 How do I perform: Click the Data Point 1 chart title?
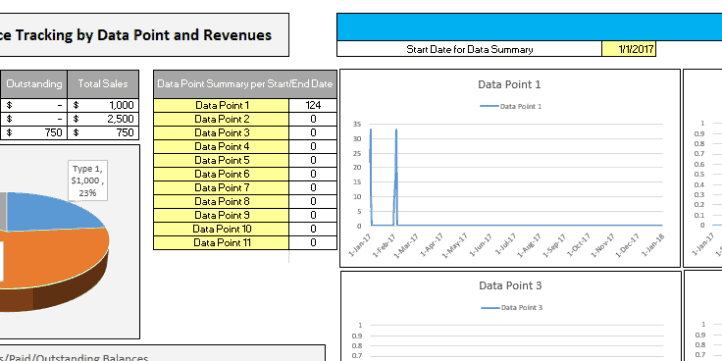[x=509, y=84]
